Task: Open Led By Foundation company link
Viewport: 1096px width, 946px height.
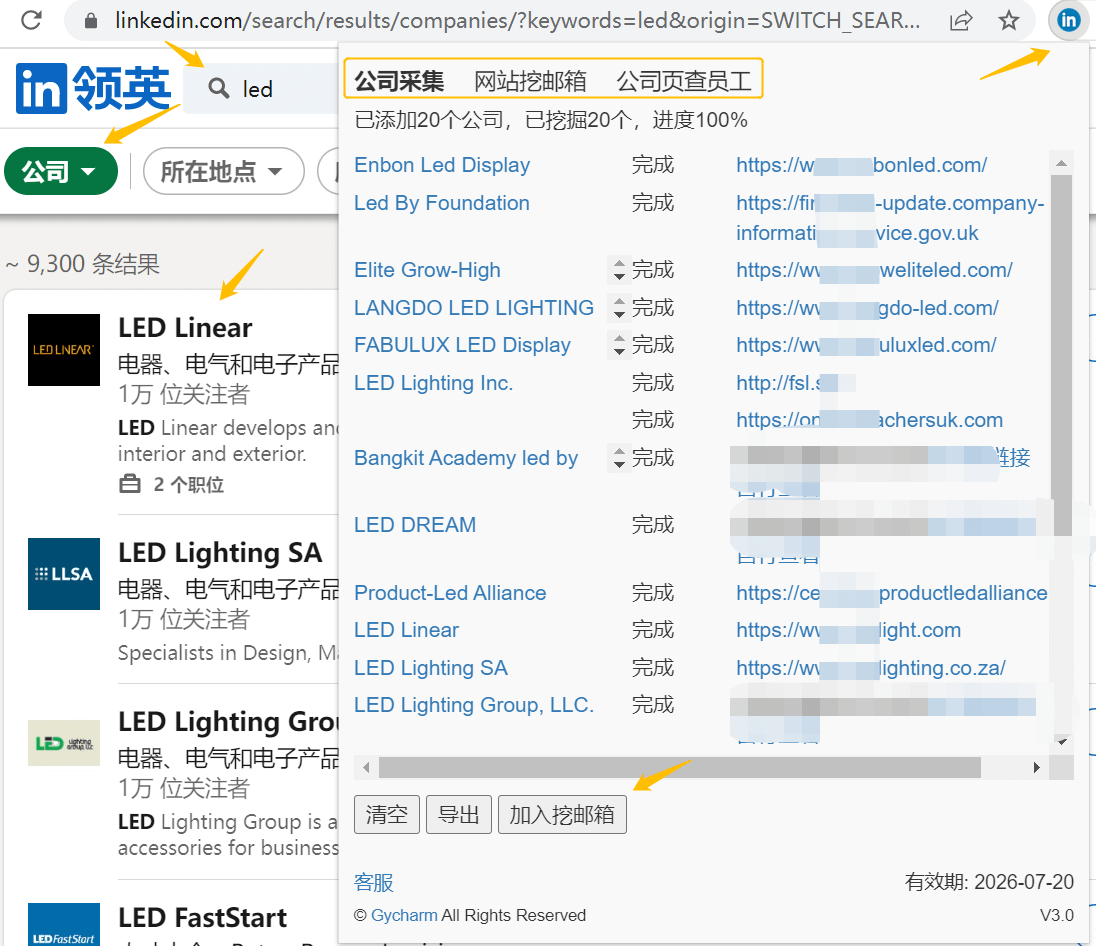Action: 442,203
